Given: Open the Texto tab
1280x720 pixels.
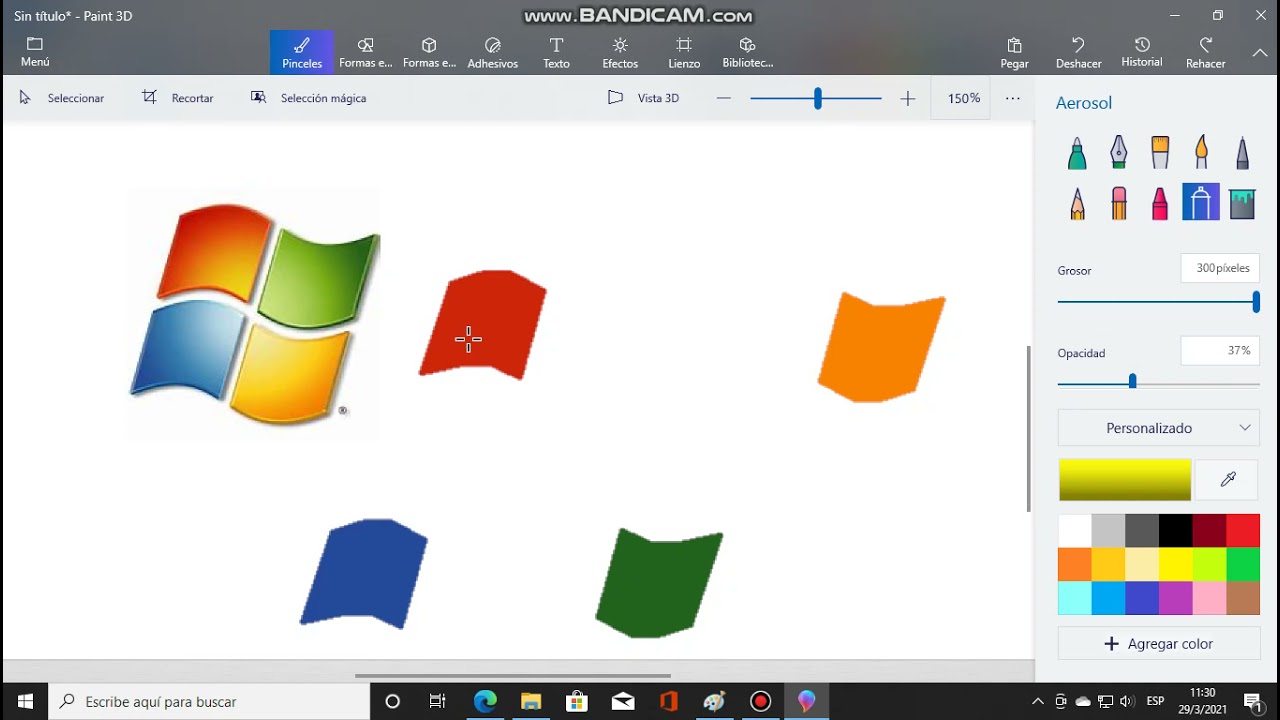Looking at the screenshot, I should pos(556,53).
